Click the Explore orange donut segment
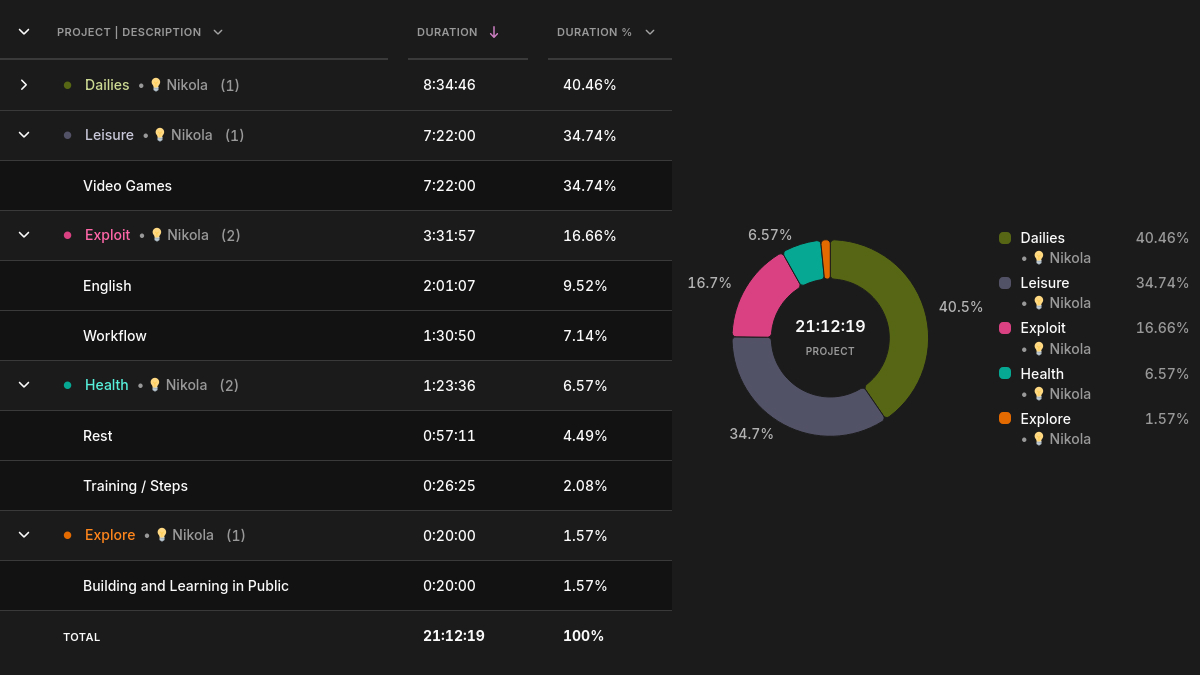Screen dimensions: 1200x675 pyautogui.click(x=826, y=258)
